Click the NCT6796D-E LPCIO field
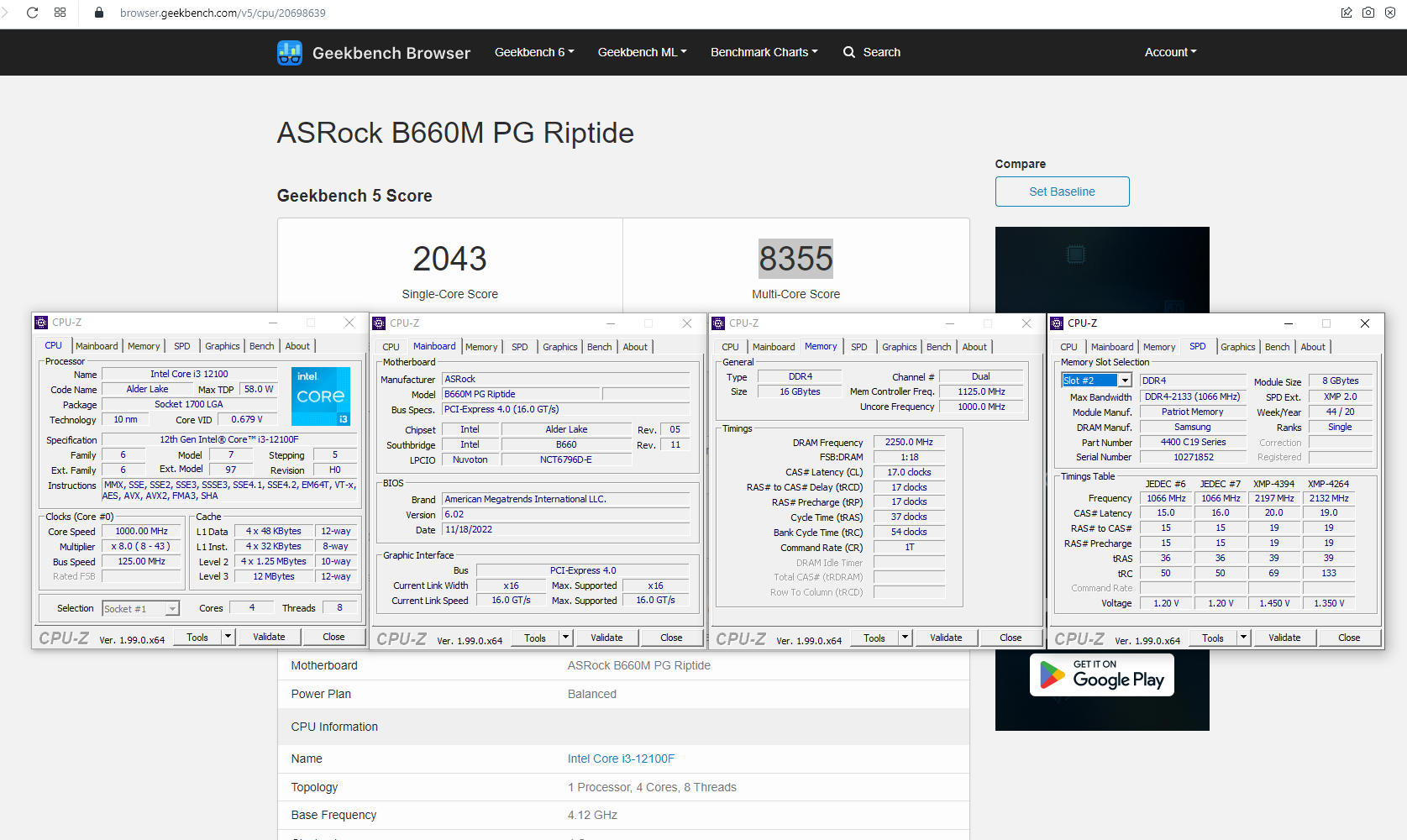This screenshot has height=840, width=1407. click(x=566, y=459)
